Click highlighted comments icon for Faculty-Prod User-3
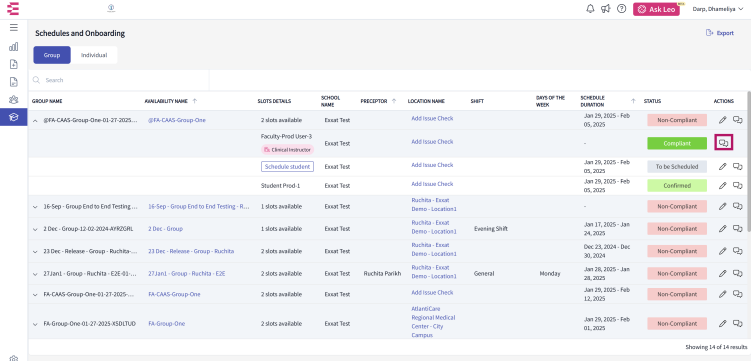This screenshot has height=362, width=752. click(x=724, y=143)
